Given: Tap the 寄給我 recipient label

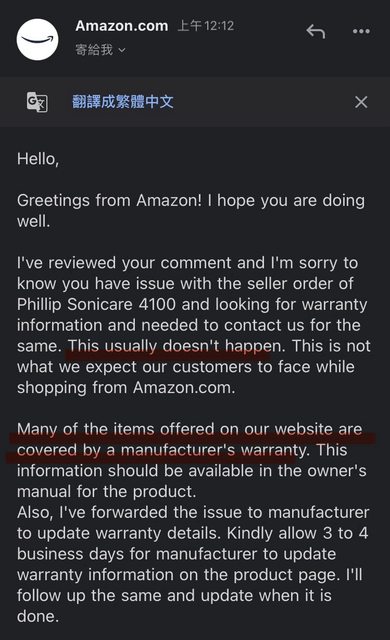Looking at the screenshot, I should pos(94,50).
